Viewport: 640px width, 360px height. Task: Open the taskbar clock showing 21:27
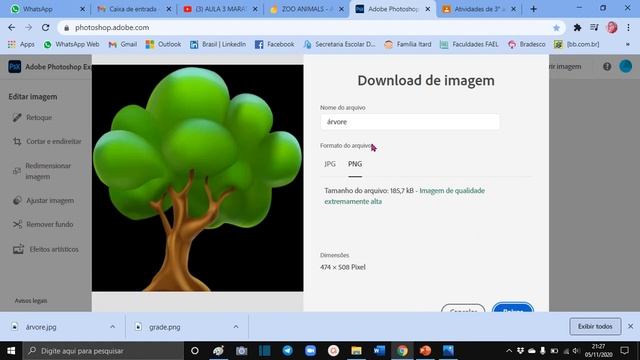pyautogui.click(x=598, y=351)
